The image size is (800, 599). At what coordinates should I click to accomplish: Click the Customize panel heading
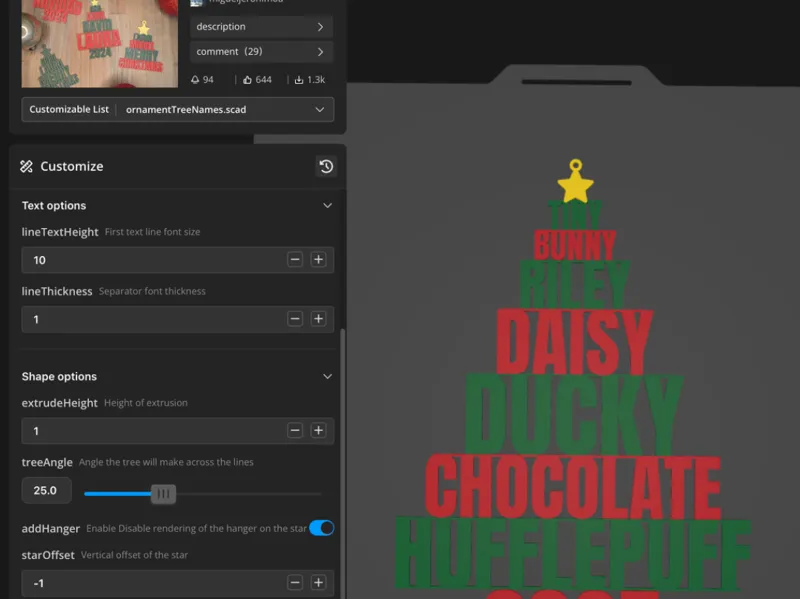[x=71, y=166]
